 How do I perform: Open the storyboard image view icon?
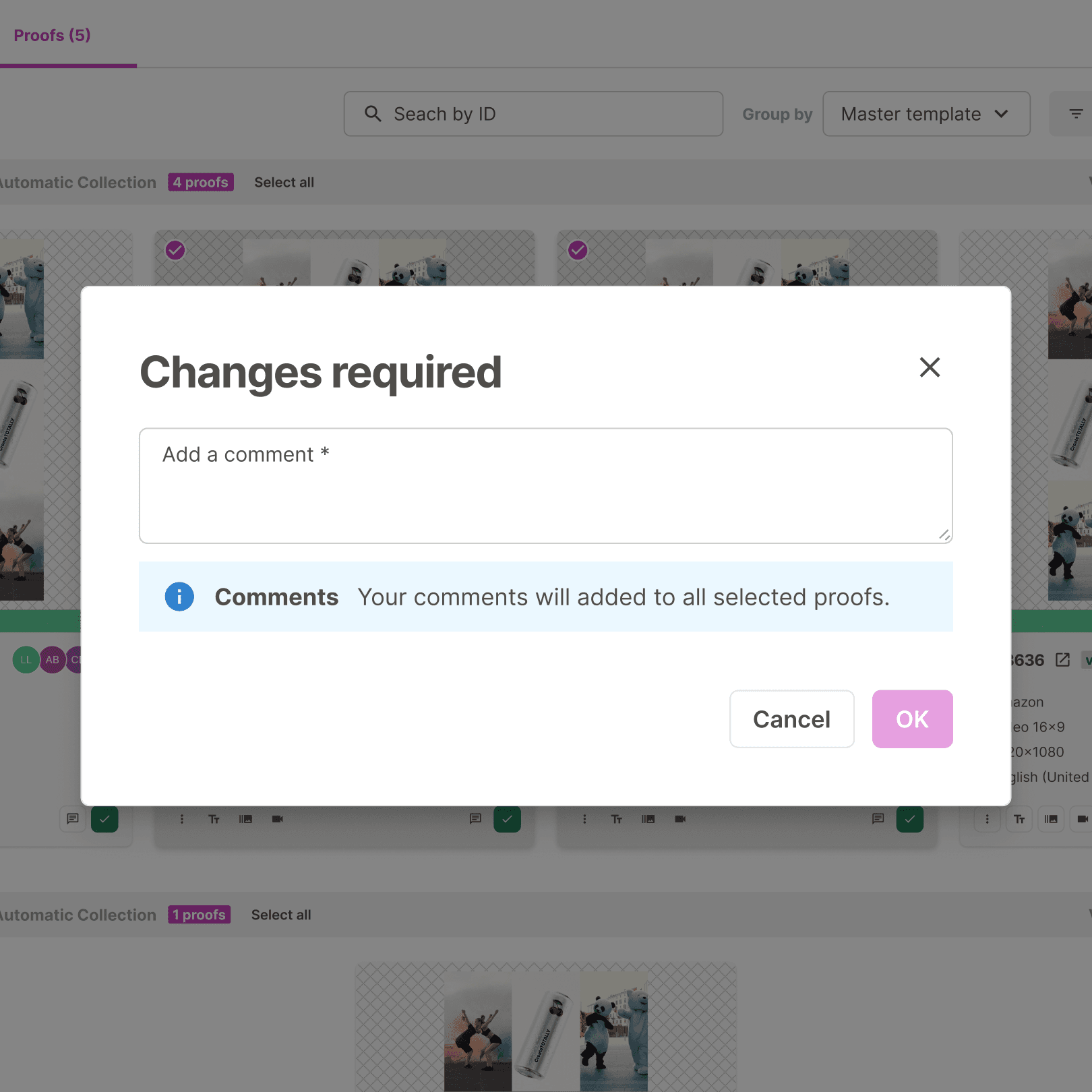245,819
